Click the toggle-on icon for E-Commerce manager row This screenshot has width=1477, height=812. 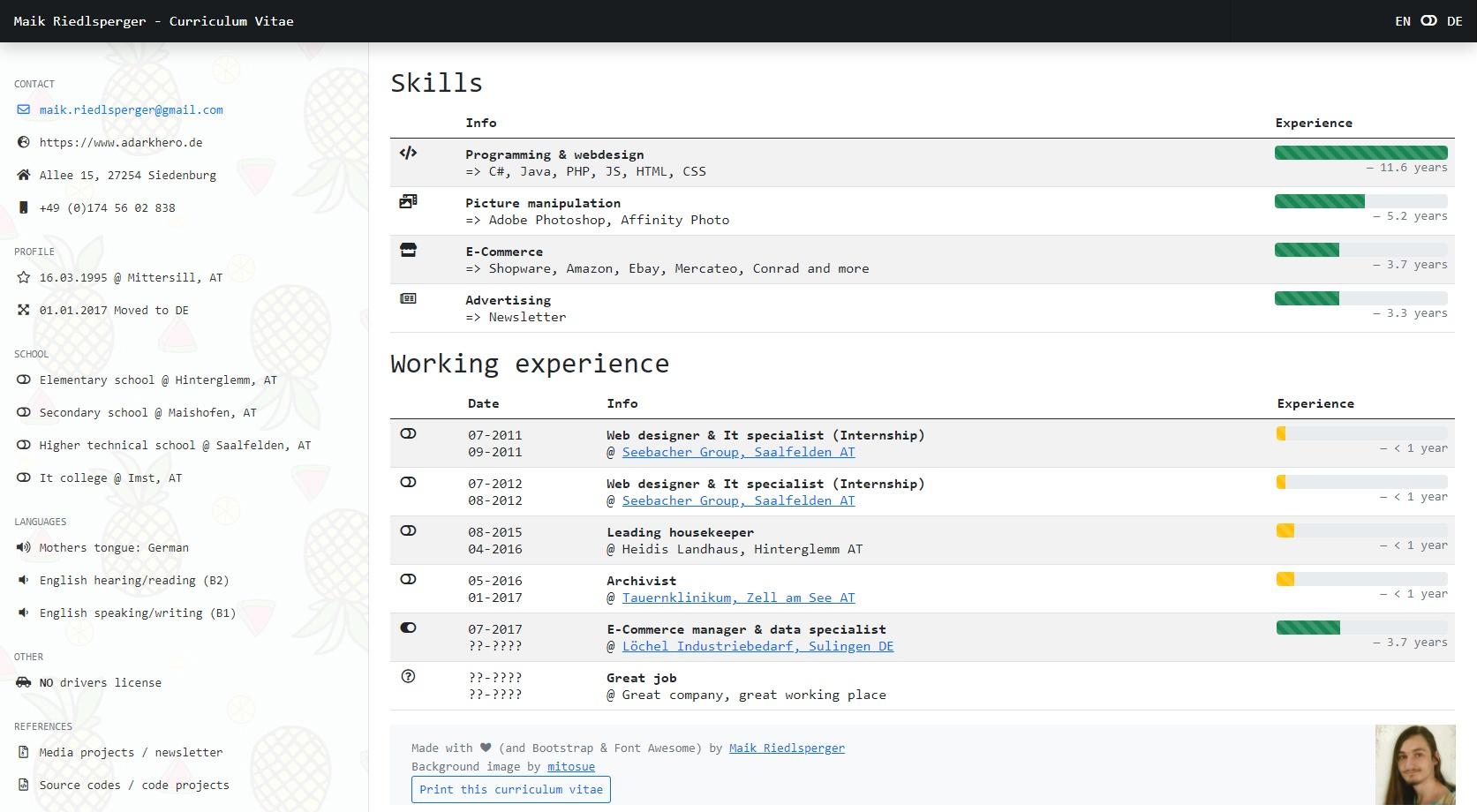(x=408, y=628)
